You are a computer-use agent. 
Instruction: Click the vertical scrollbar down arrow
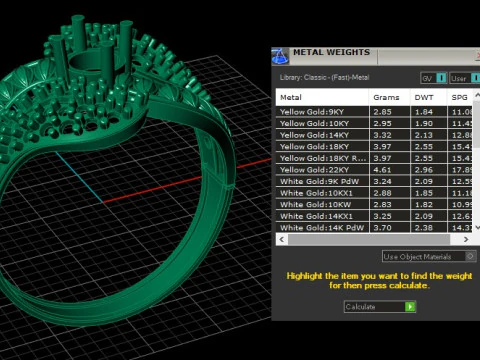click(477, 228)
